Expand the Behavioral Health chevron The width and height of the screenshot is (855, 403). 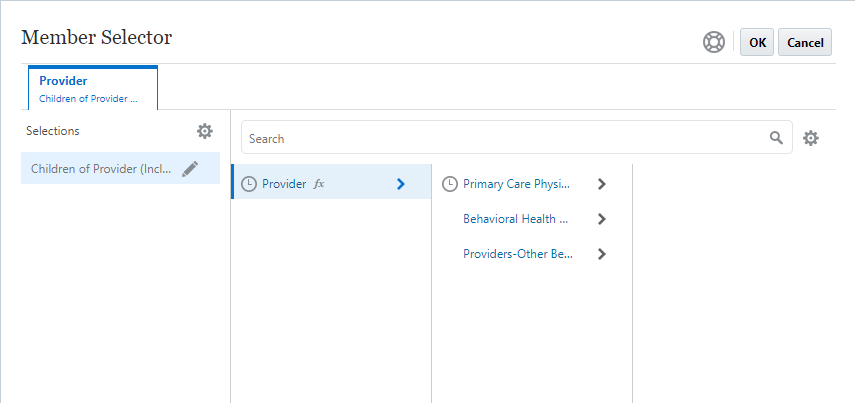[x=601, y=219]
